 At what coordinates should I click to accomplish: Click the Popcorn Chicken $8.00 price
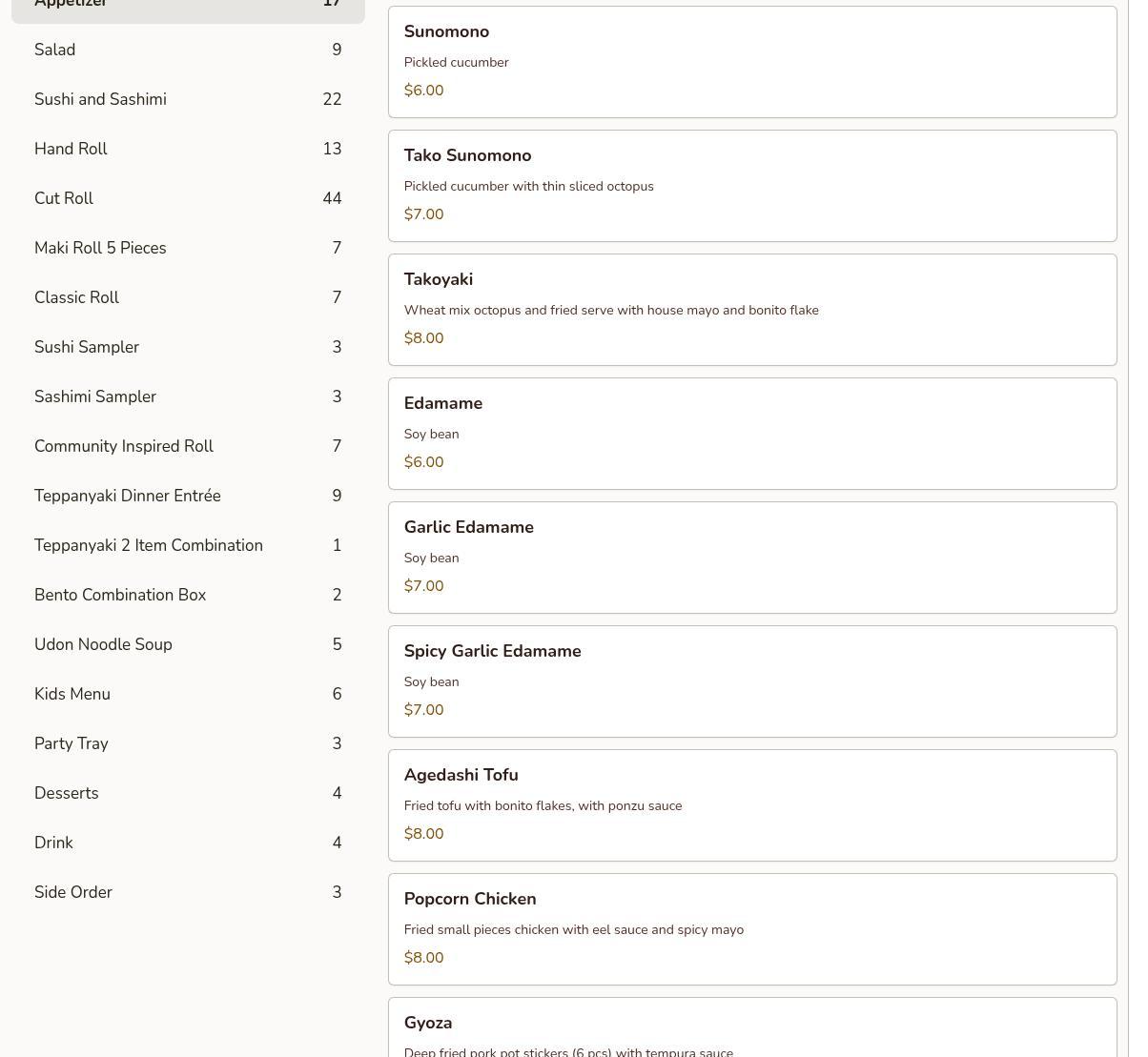pyautogui.click(x=423, y=958)
